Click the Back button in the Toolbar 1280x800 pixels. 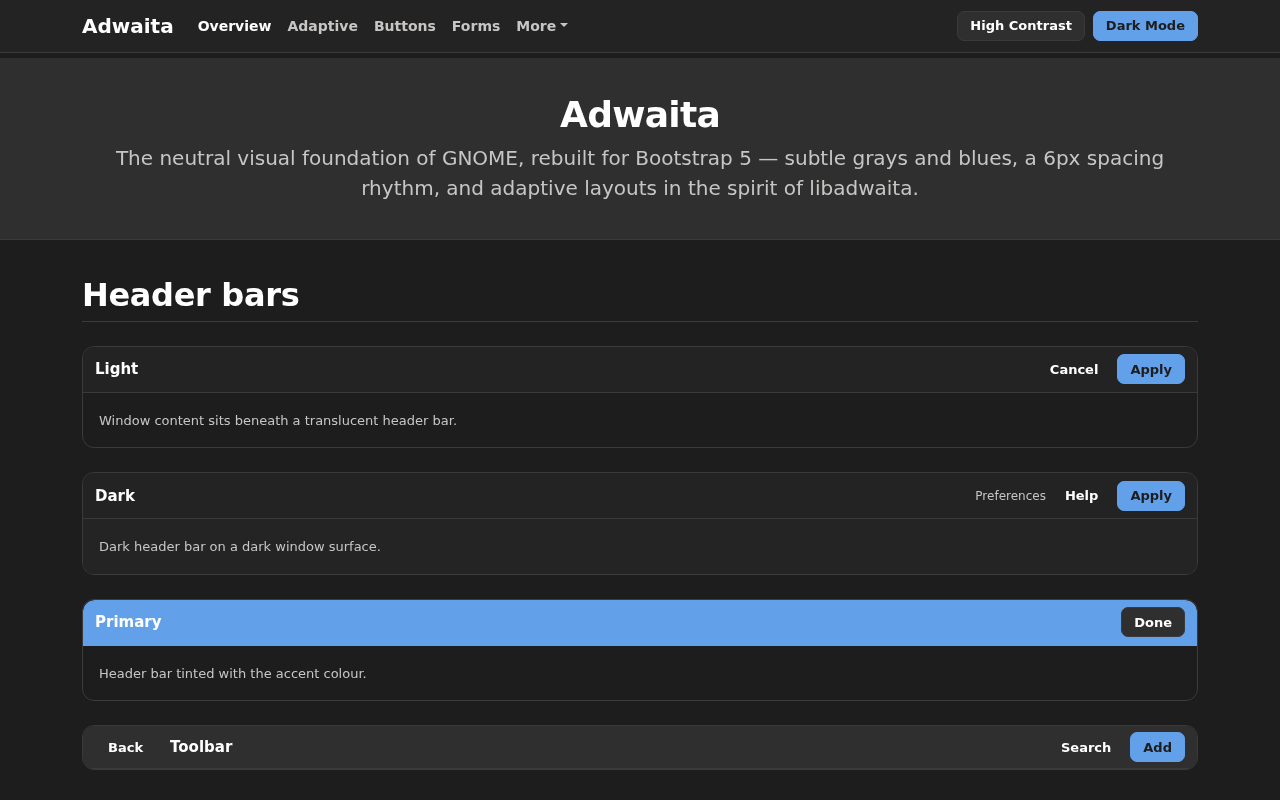pos(125,747)
